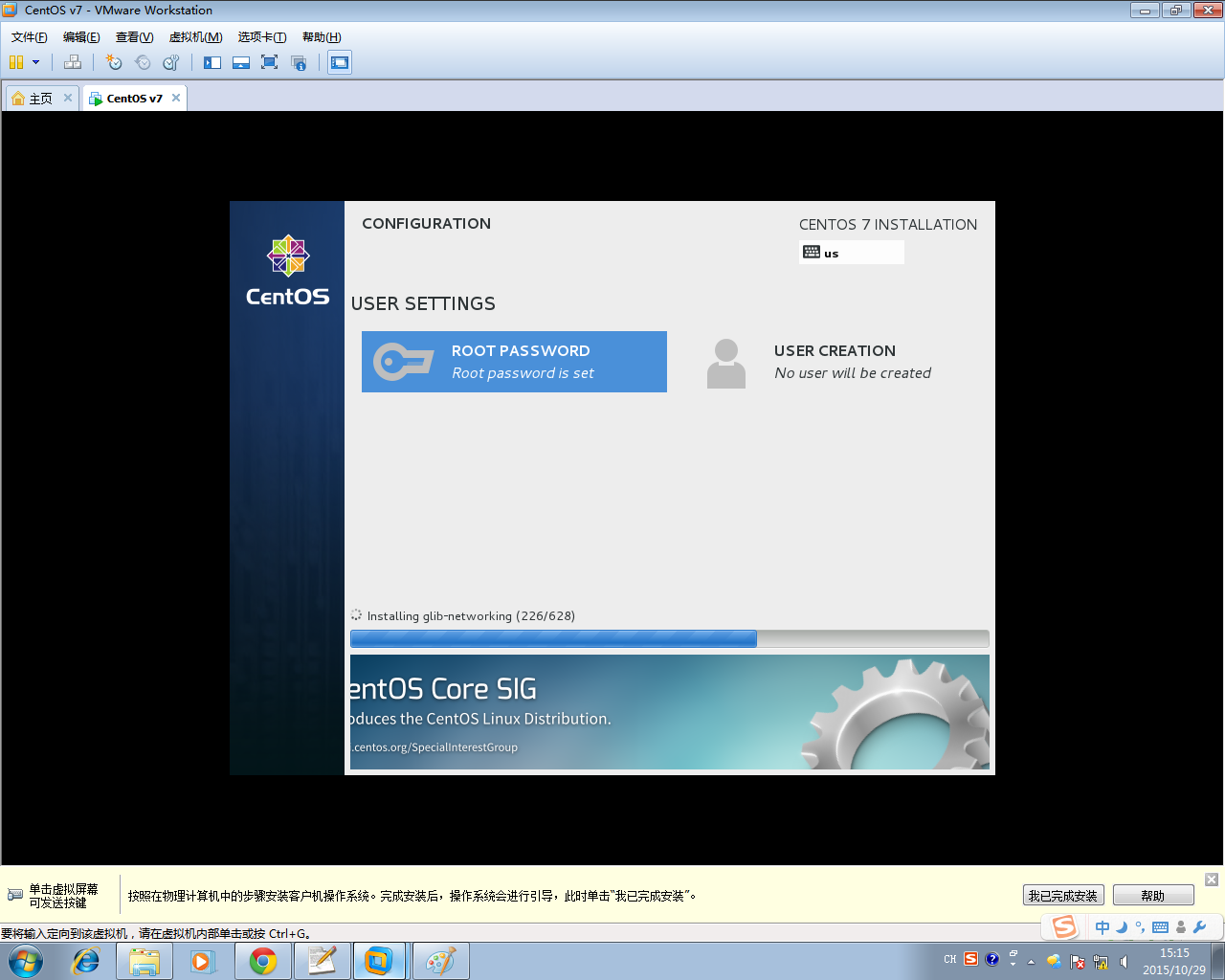Click the installation progress bar
1225x980 pixels.
tap(670, 638)
